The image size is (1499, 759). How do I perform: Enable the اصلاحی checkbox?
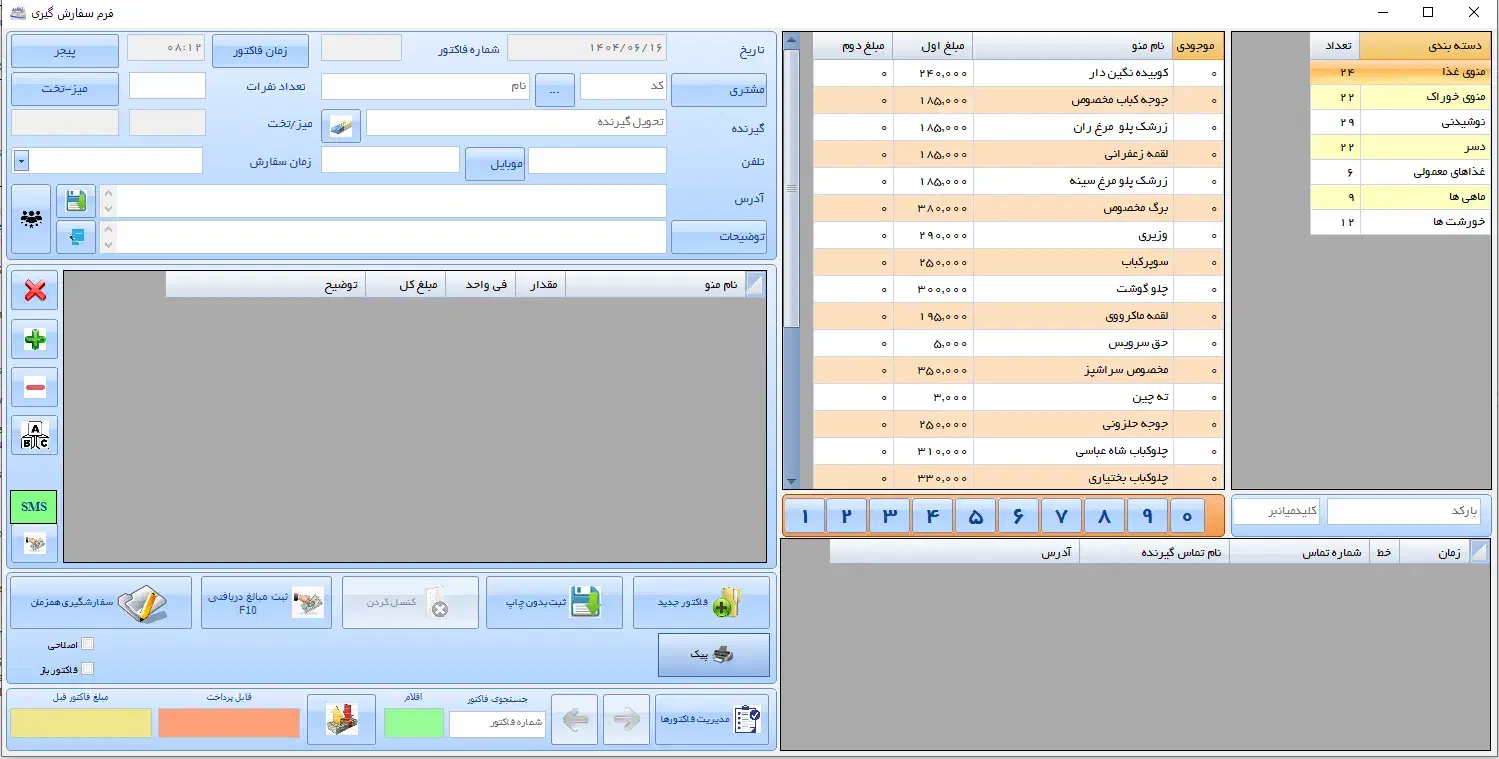[x=88, y=644]
